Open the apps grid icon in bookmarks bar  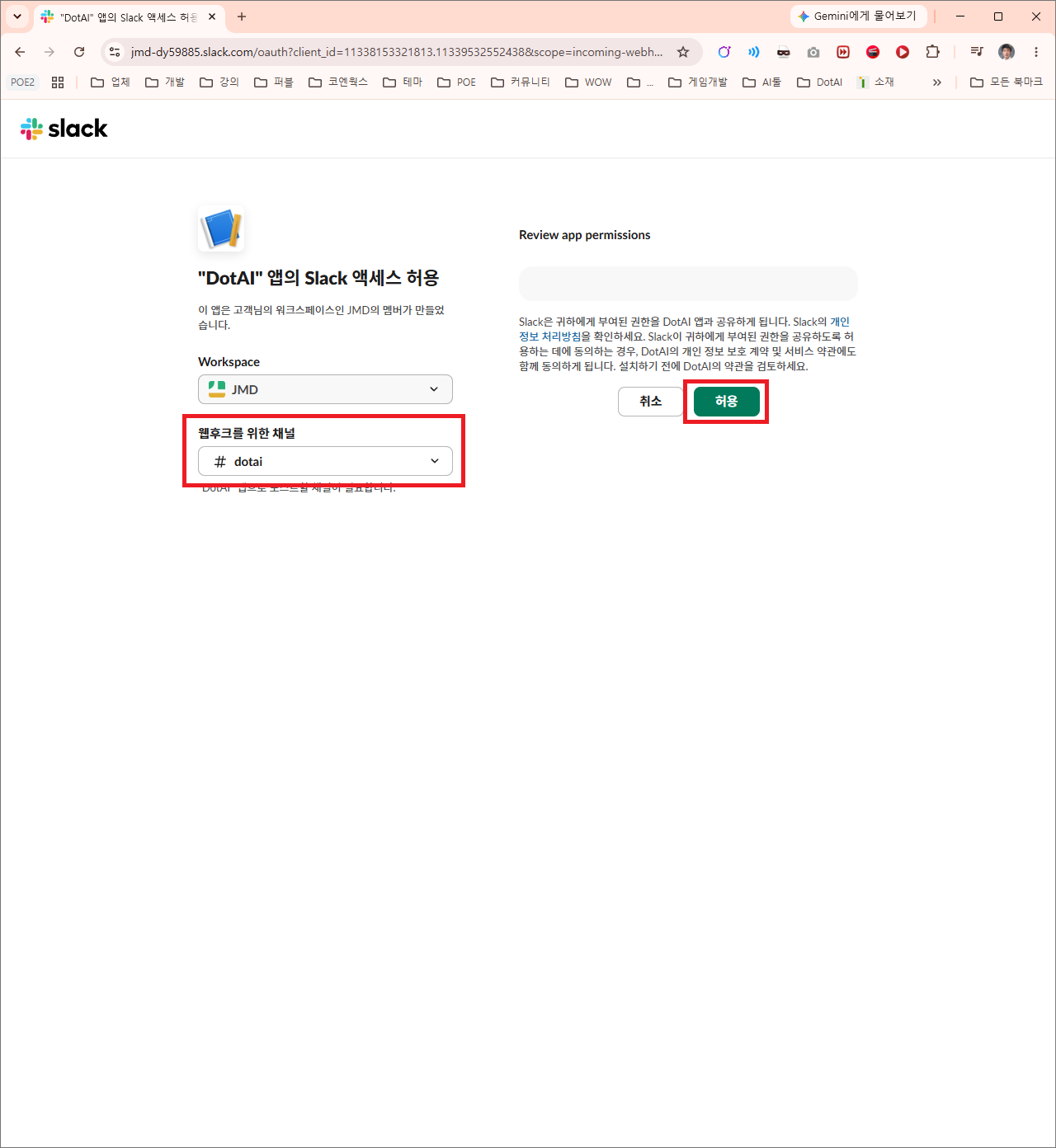(58, 82)
